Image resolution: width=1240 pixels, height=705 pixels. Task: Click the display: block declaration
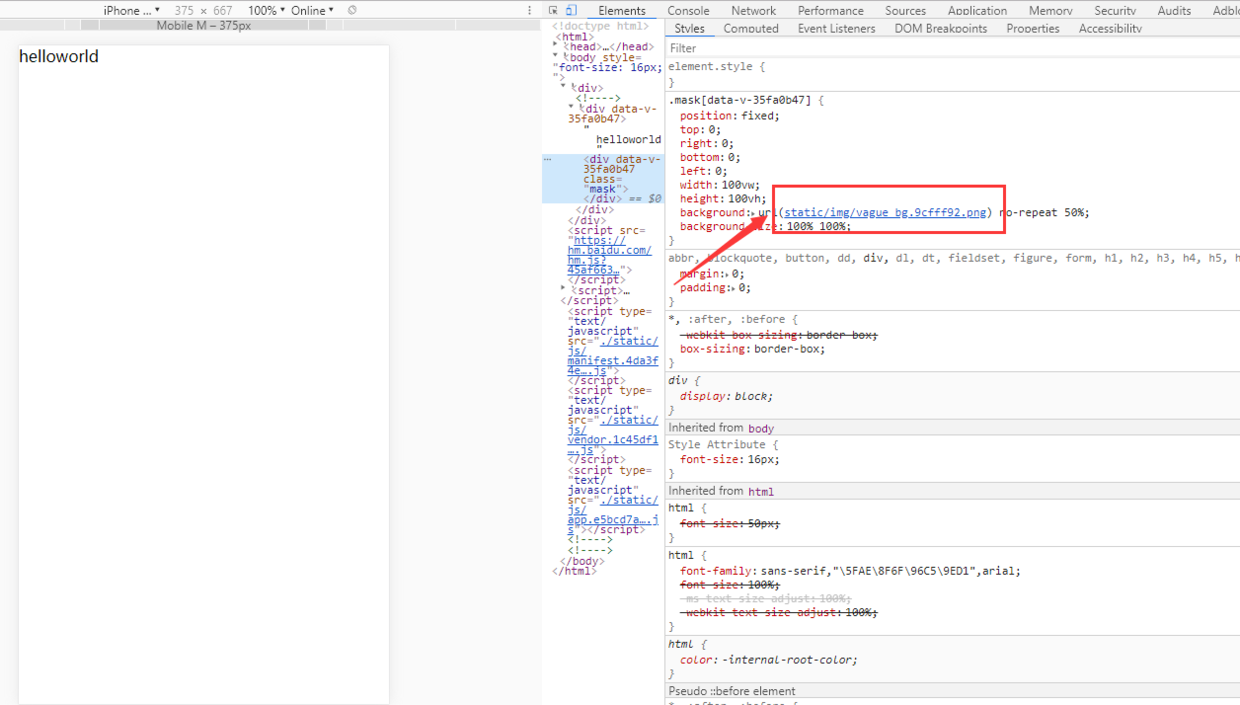pyautogui.click(x=727, y=396)
